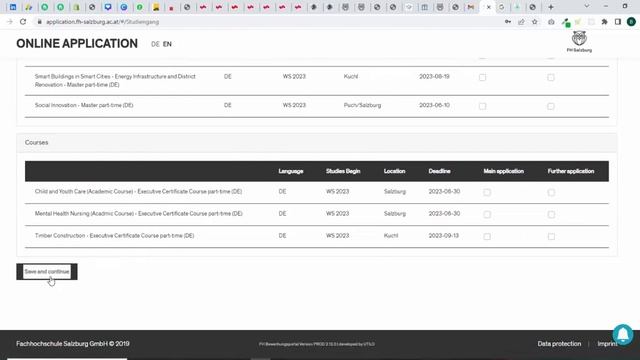Switch language to DE
Image resolution: width=640 pixels, height=360 pixels.
click(155, 44)
